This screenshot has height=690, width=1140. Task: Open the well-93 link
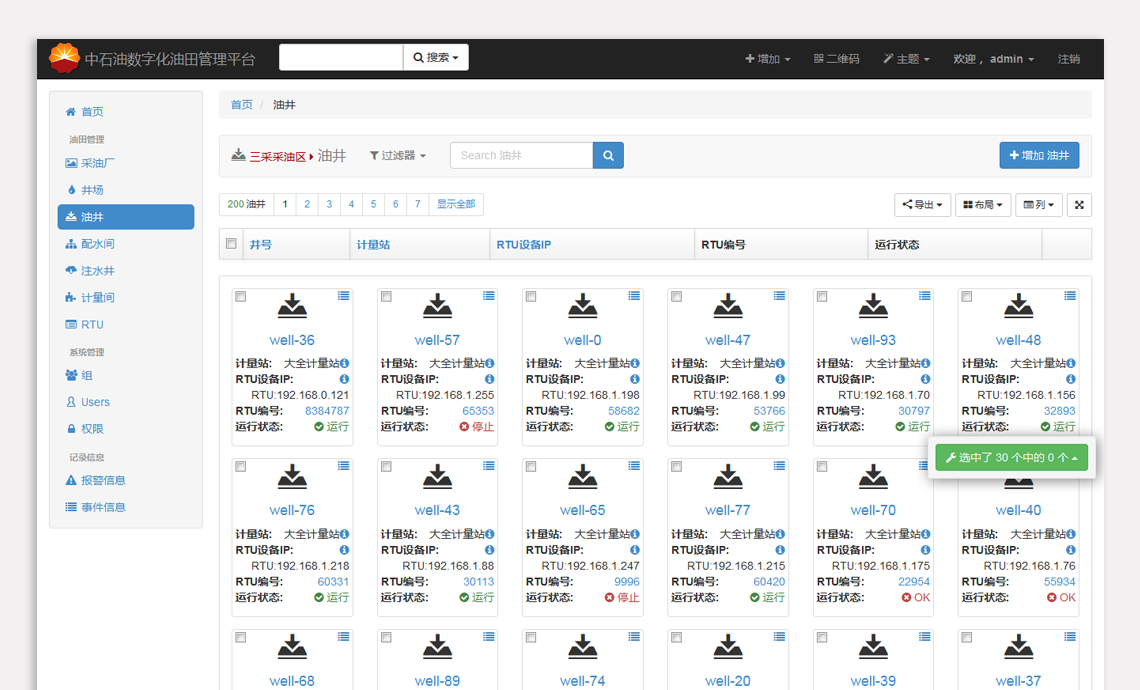point(873,340)
